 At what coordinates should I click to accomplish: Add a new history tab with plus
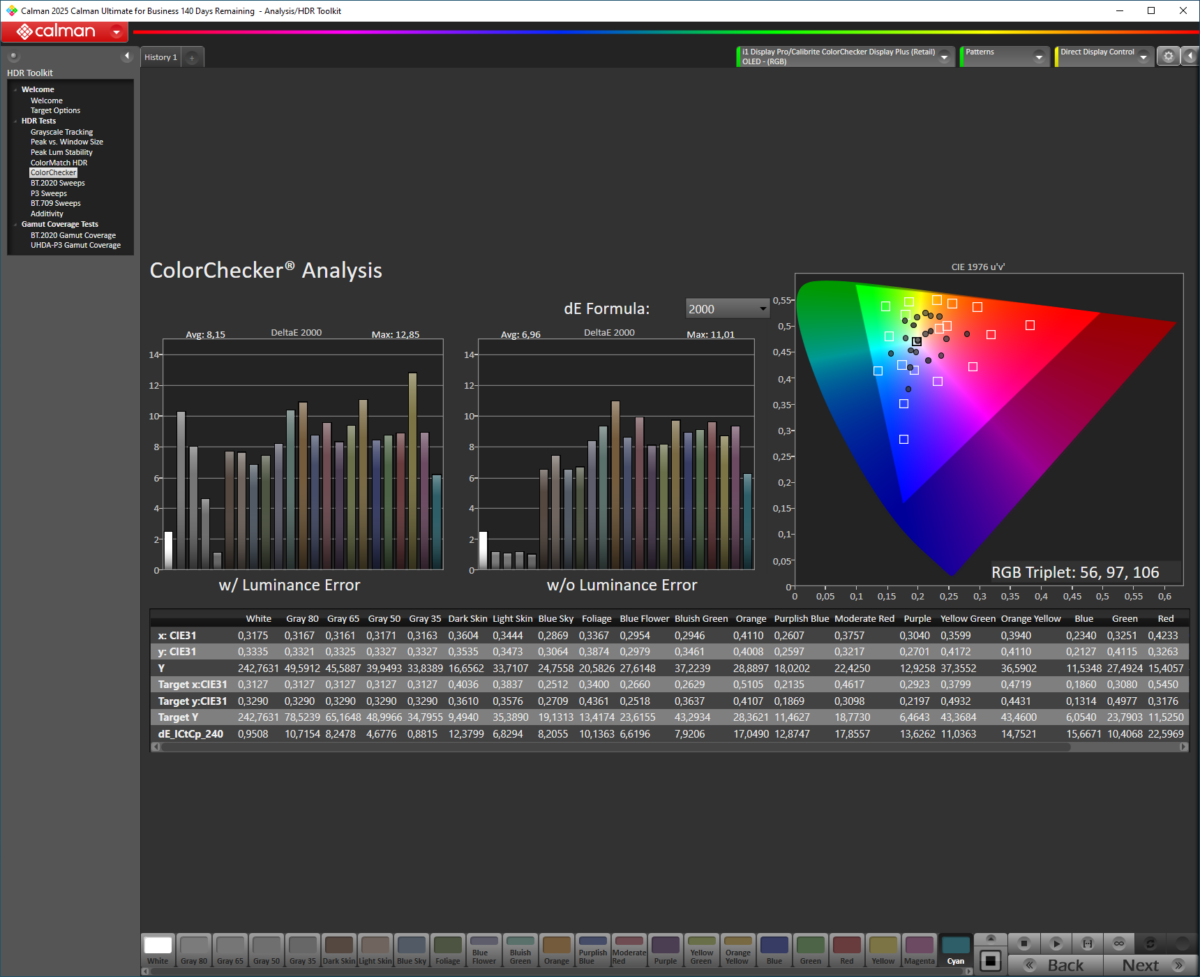tap(192, 58)
